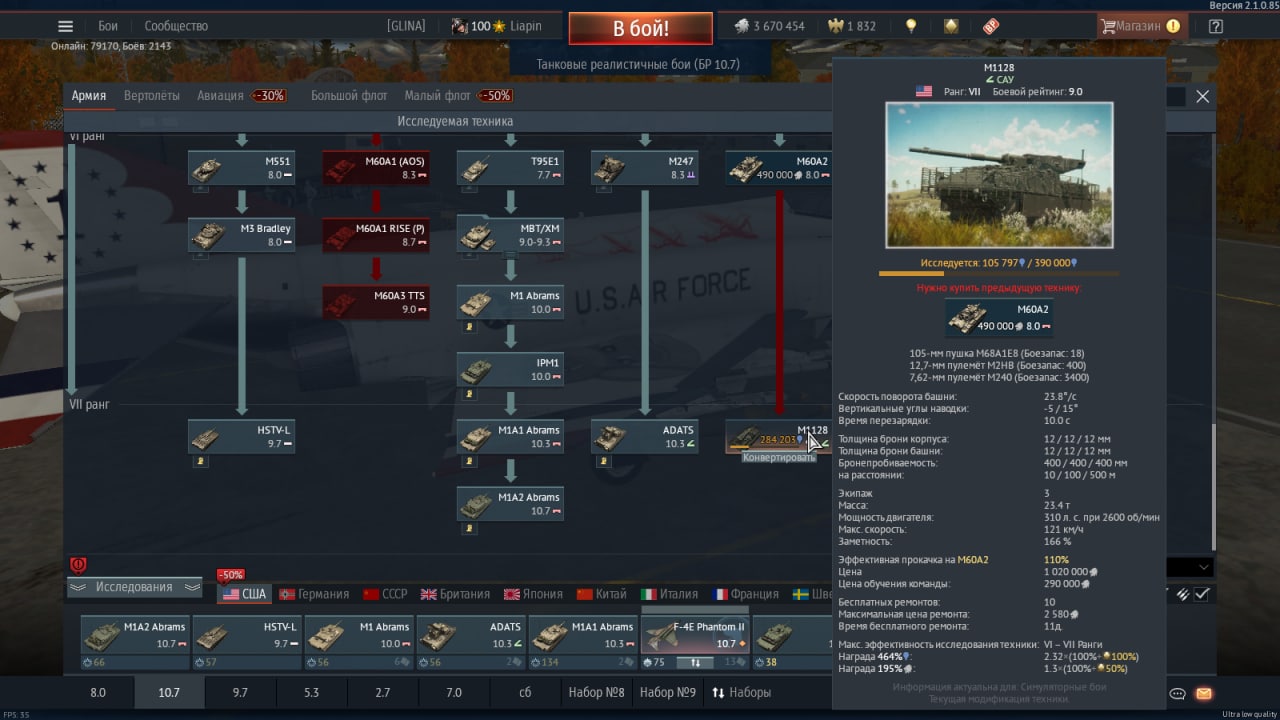Select the СССР nation tab
Image resolution: width=1280 pixels, height=720 pixels.
pyautogui.click(x=386, y=594)
